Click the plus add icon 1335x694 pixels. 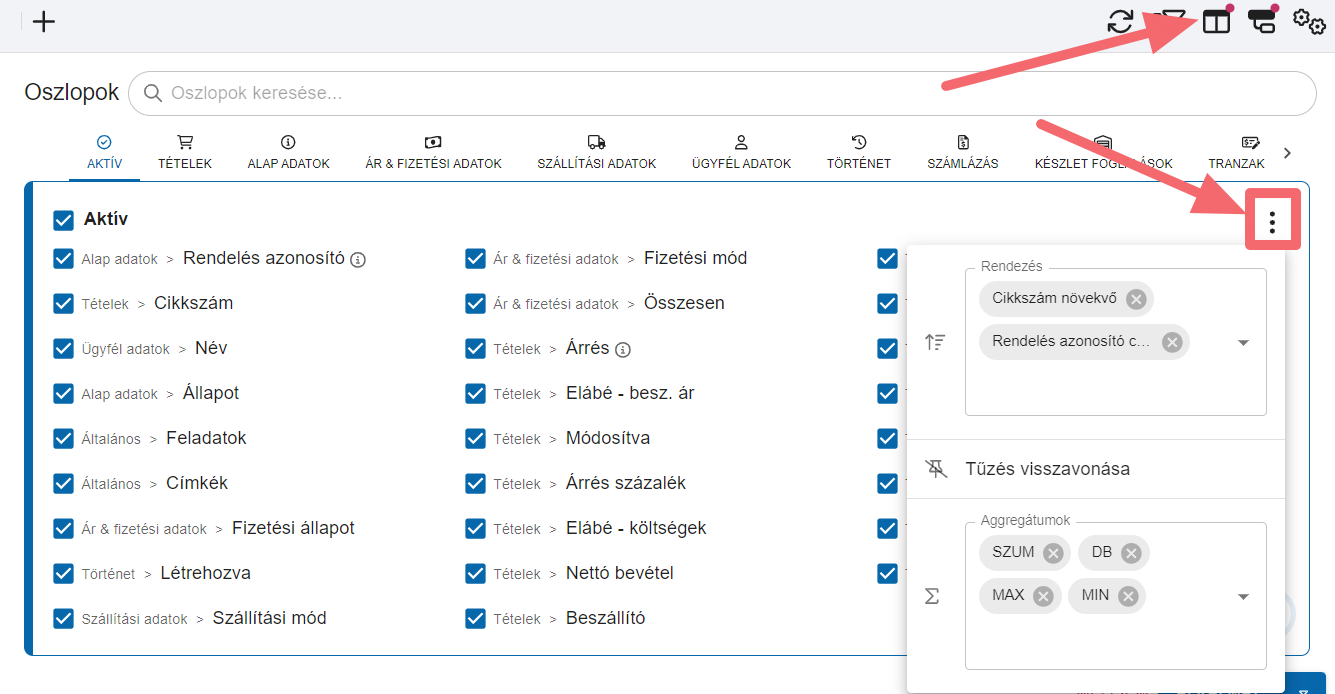click(44, 22)
